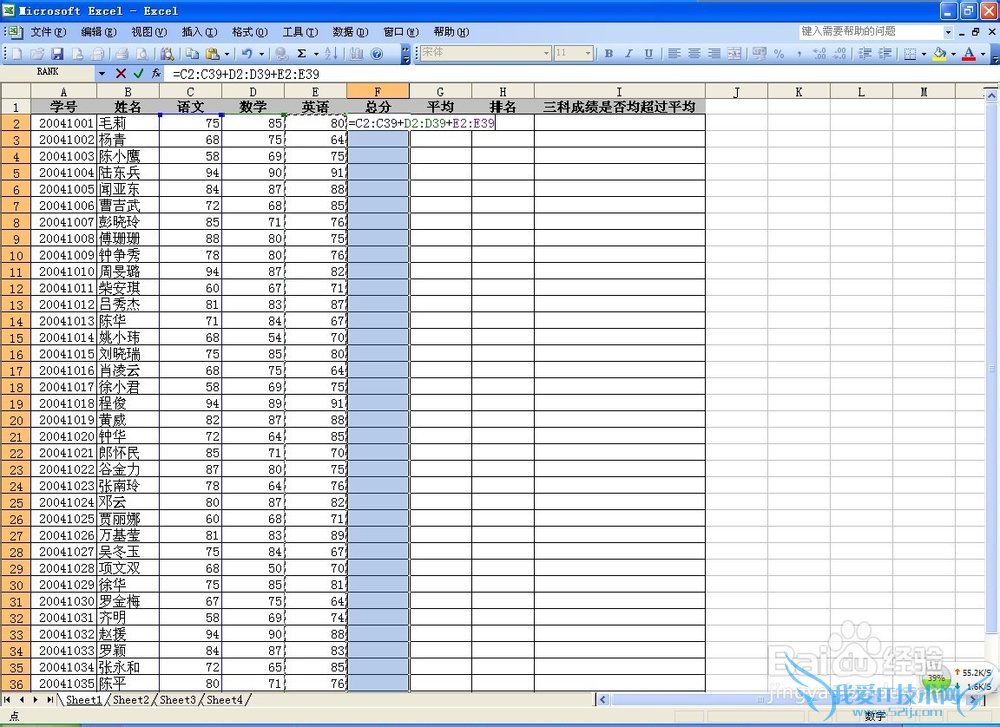Screen dimensions: 1000x727
Task: Click in the formula bar text
Action: 246,74
